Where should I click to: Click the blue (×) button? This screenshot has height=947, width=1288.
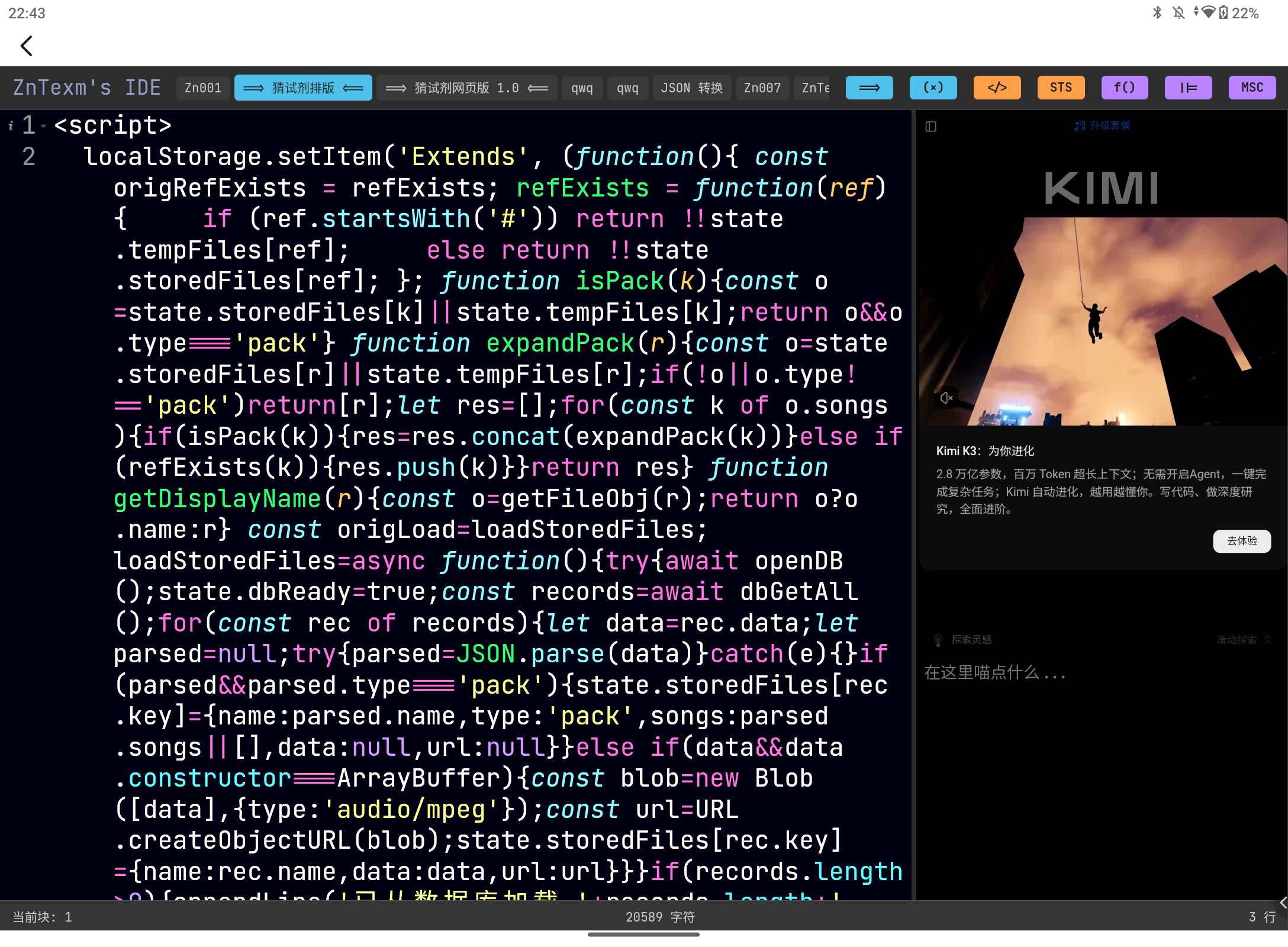(933, 88)
